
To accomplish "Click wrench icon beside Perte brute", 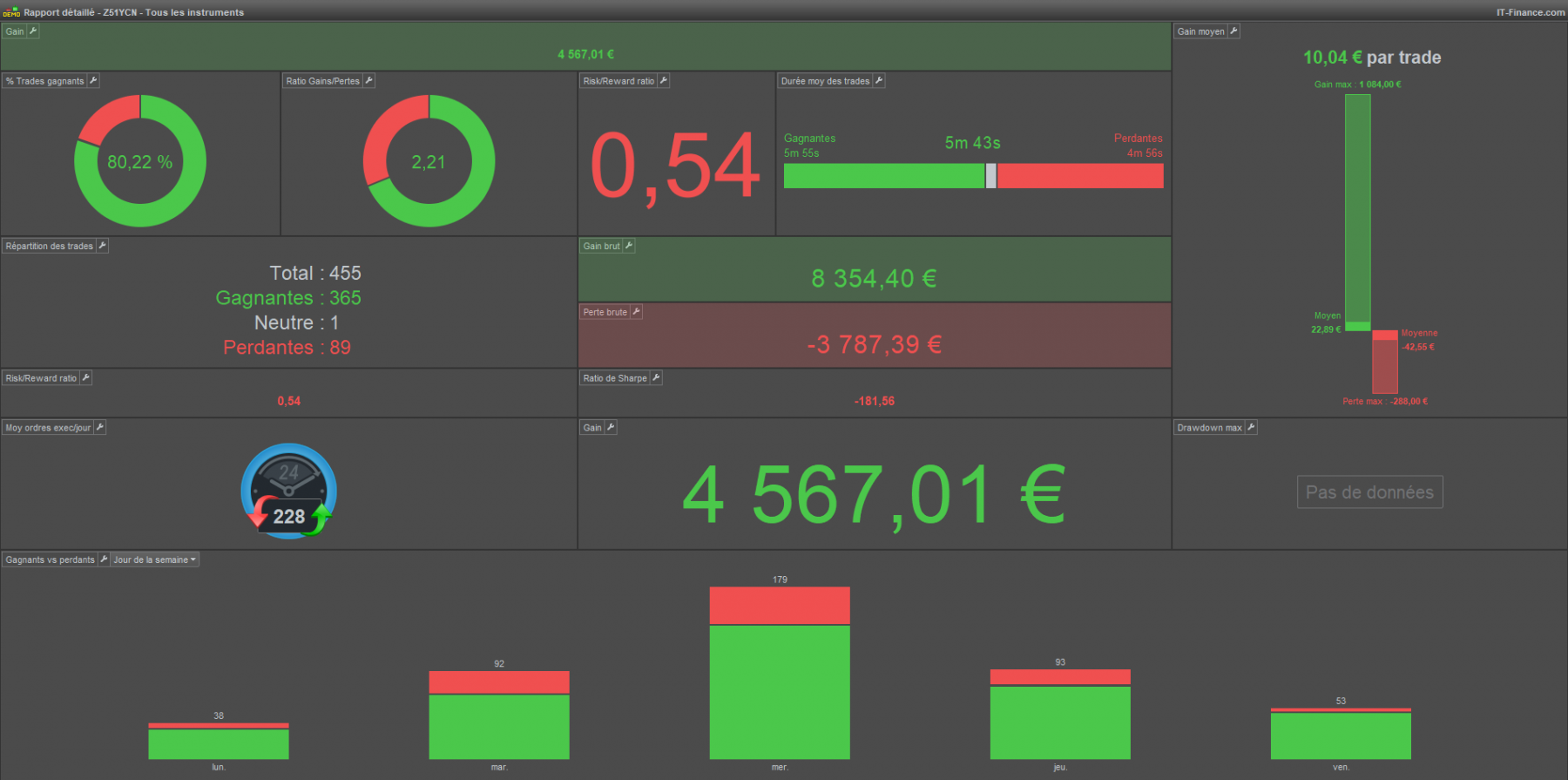I will coord(636,312).
